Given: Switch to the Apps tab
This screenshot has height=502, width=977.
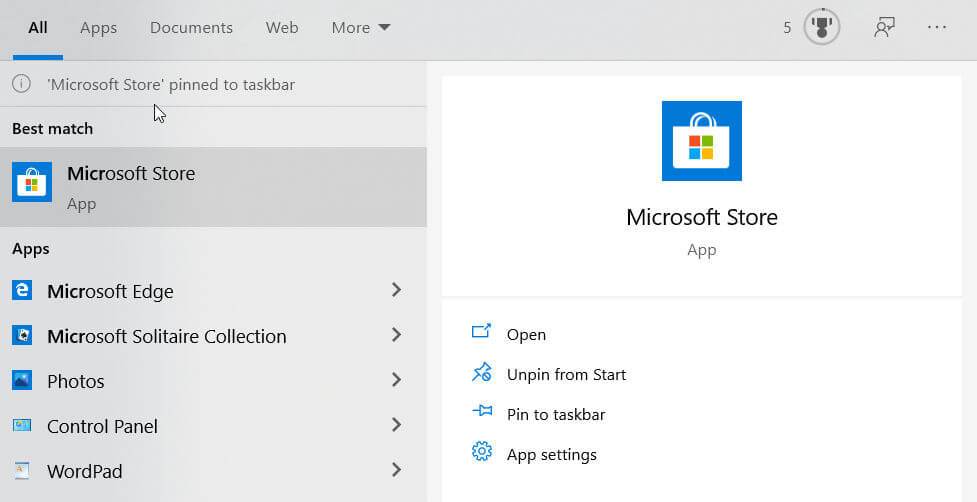Looking at the screenshot, I should click(98, 28).
